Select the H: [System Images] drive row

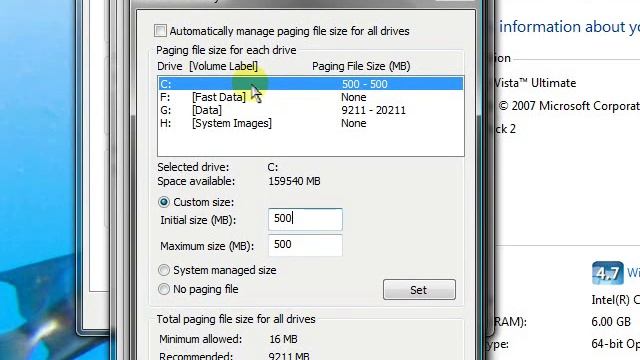[311, 123]
